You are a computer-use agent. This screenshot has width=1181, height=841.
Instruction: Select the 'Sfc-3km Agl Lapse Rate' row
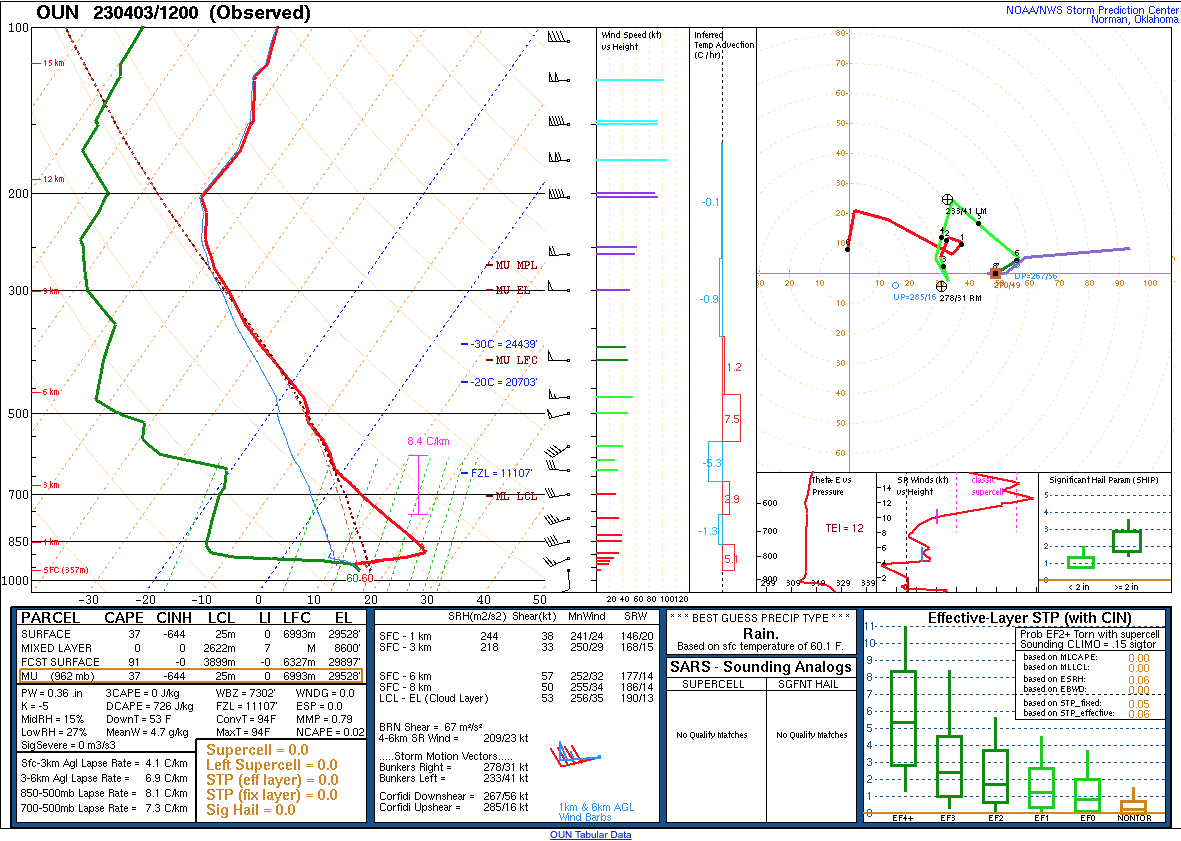coord(105,763)
